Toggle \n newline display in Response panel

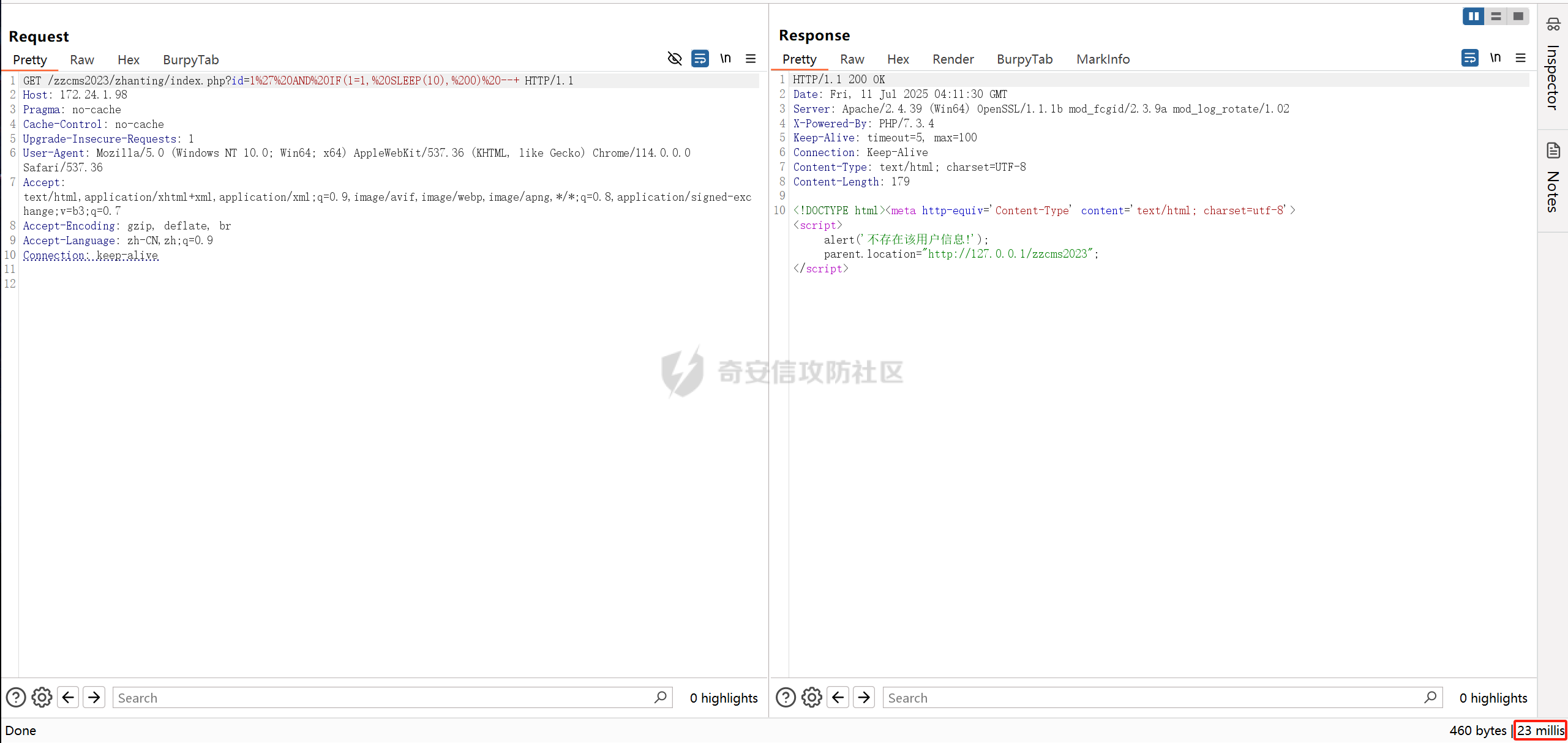[1496, 58]
